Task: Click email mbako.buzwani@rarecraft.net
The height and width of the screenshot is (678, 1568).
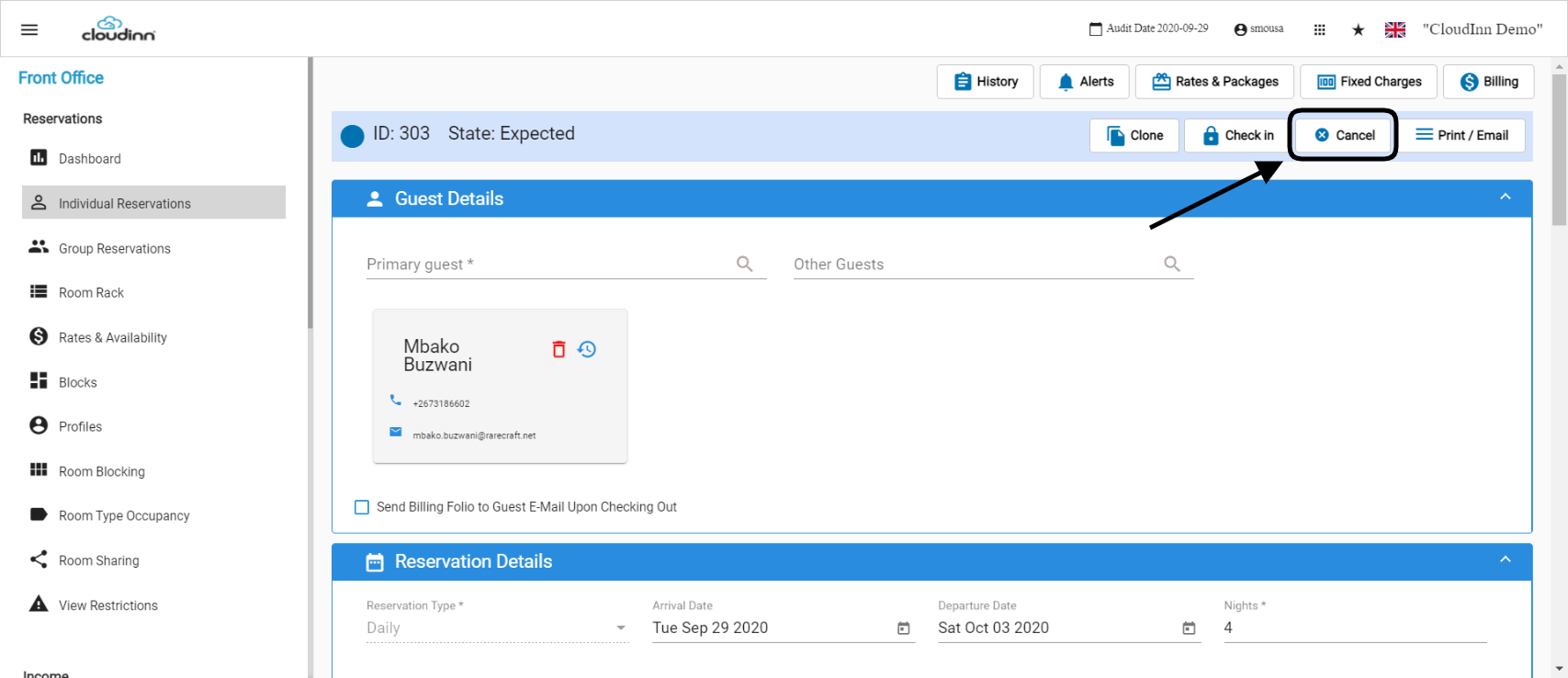Action: click(x=474, y=435)
